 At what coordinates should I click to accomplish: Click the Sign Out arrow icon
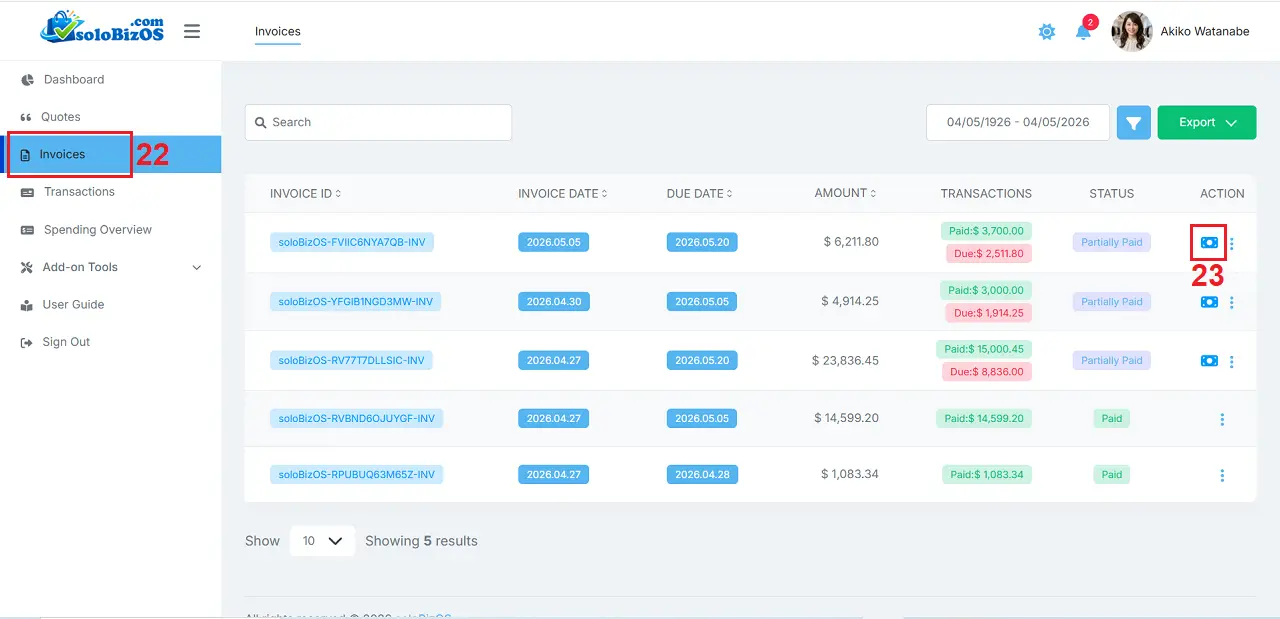[x=26, y=342]
